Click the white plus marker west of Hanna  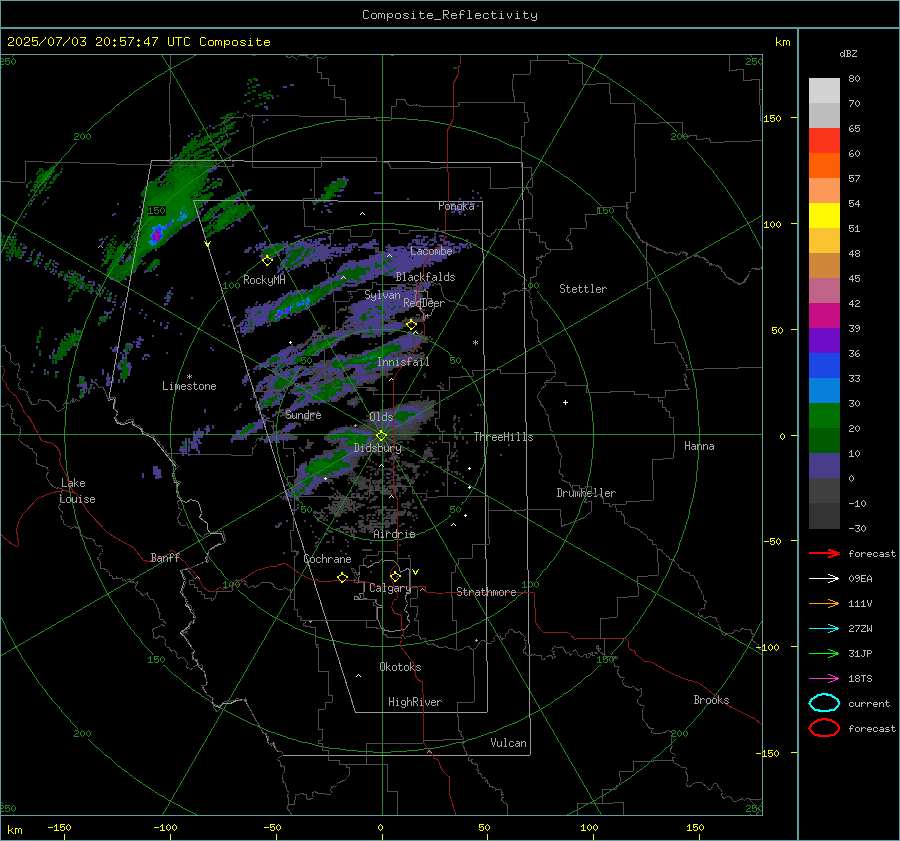pyautogui.click(x=565, y=402)
